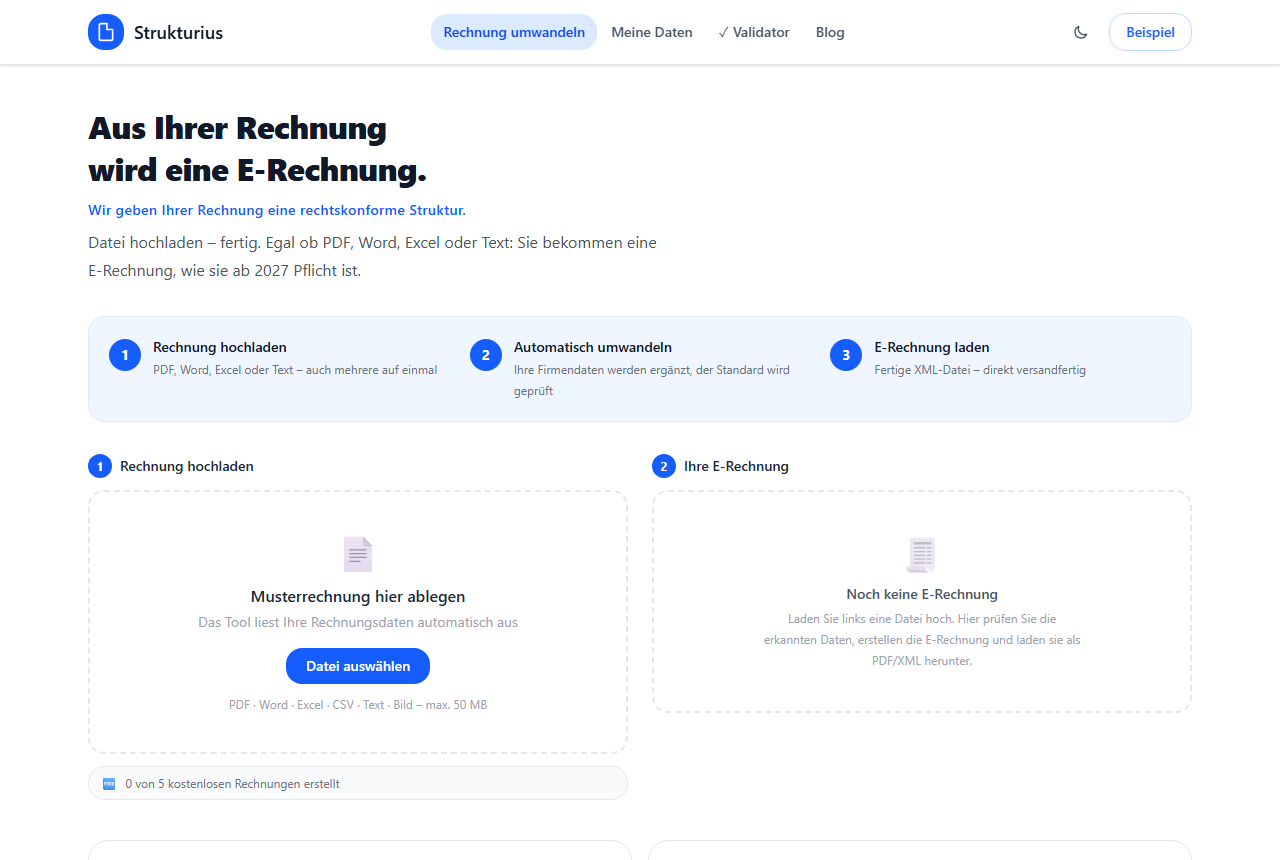Click the receipt icon in E-Rechnung panel
1280x860 pixels.
921,554
